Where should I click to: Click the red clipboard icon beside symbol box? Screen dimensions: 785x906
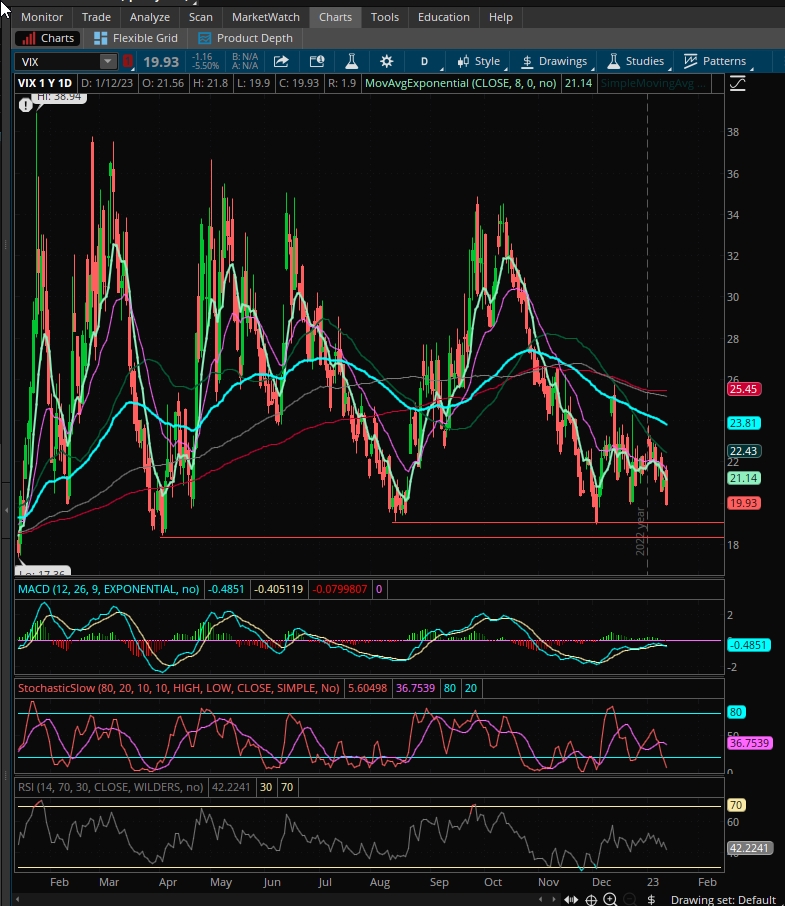click(127, 61)
